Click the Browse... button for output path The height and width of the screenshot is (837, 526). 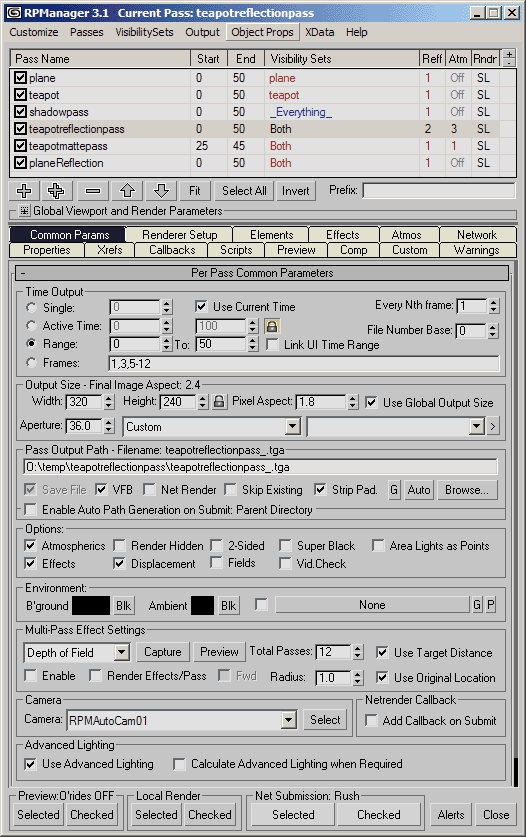pyautogui.click(x=467, y=490)
